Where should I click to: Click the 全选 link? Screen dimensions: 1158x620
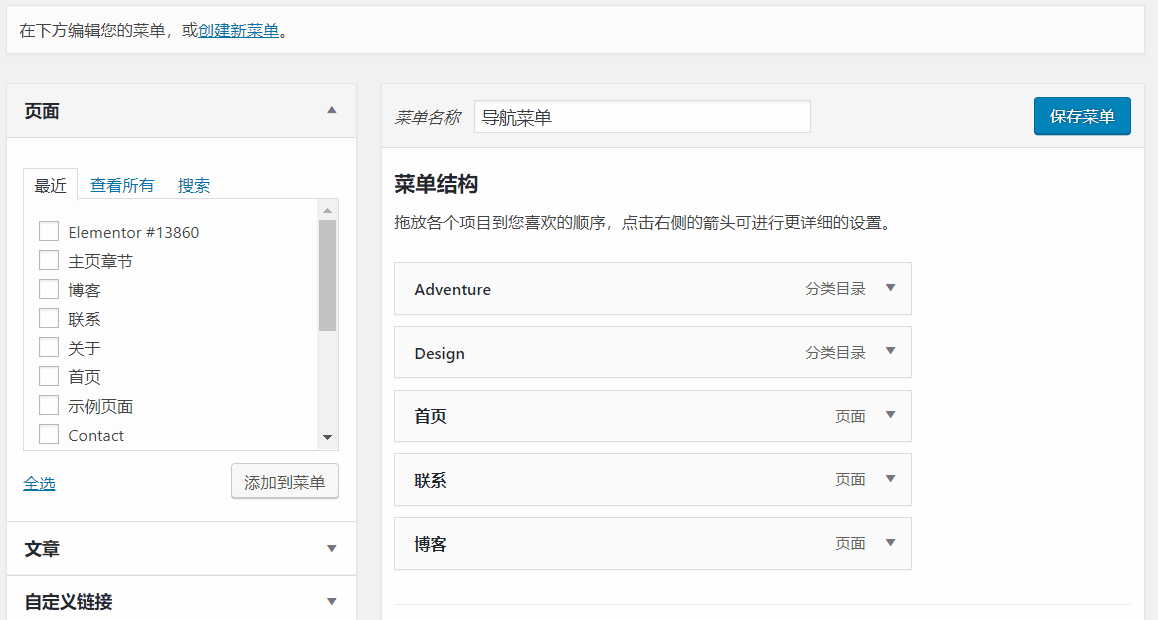point(39,483)
